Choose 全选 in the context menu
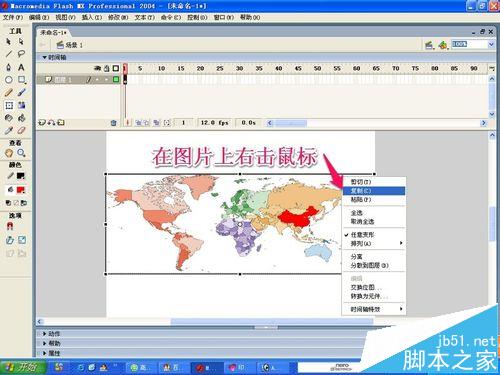Image resolution: width=500 pixels, height=375 pixels. 374,213
